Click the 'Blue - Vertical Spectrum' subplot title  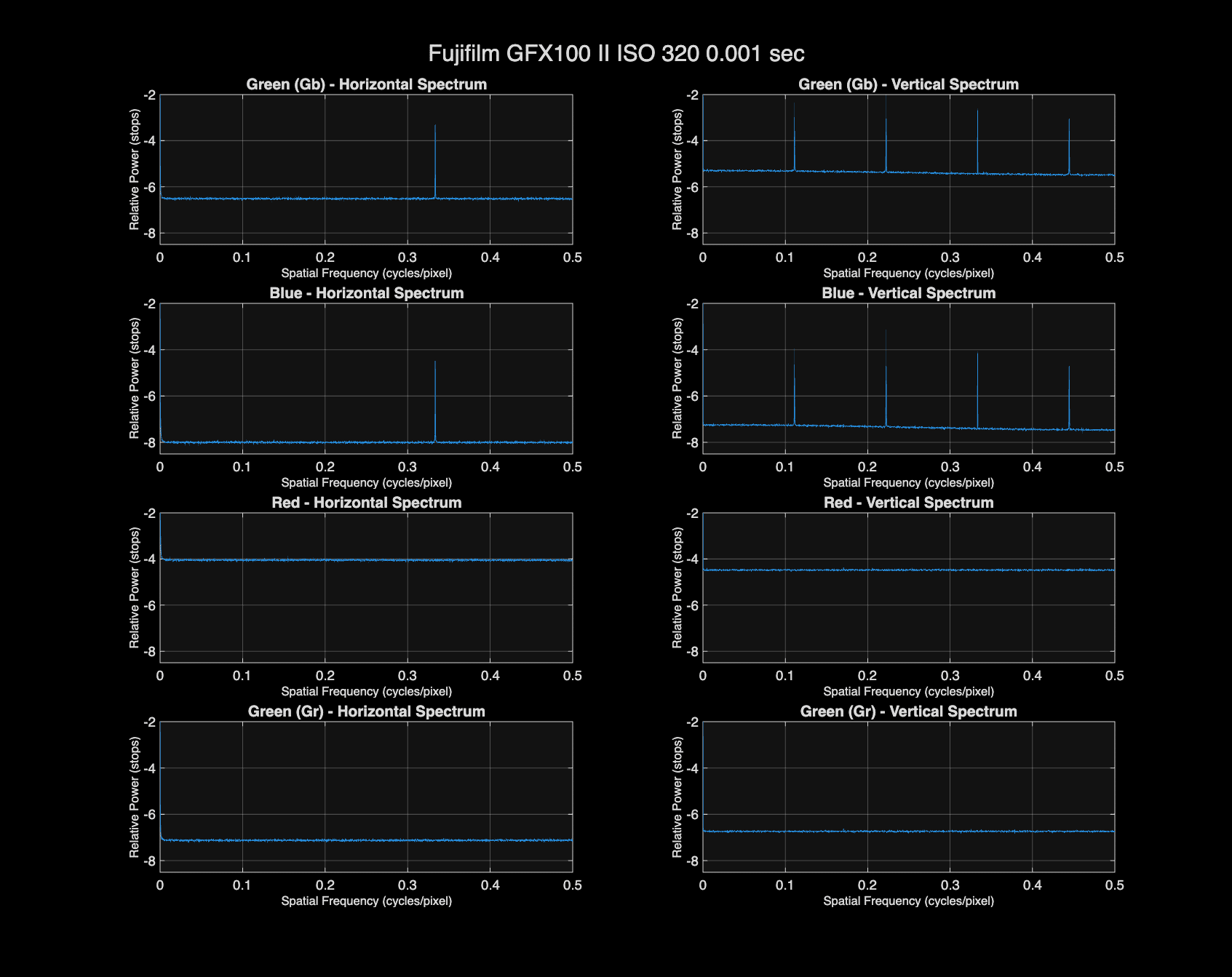click(908, 293)
